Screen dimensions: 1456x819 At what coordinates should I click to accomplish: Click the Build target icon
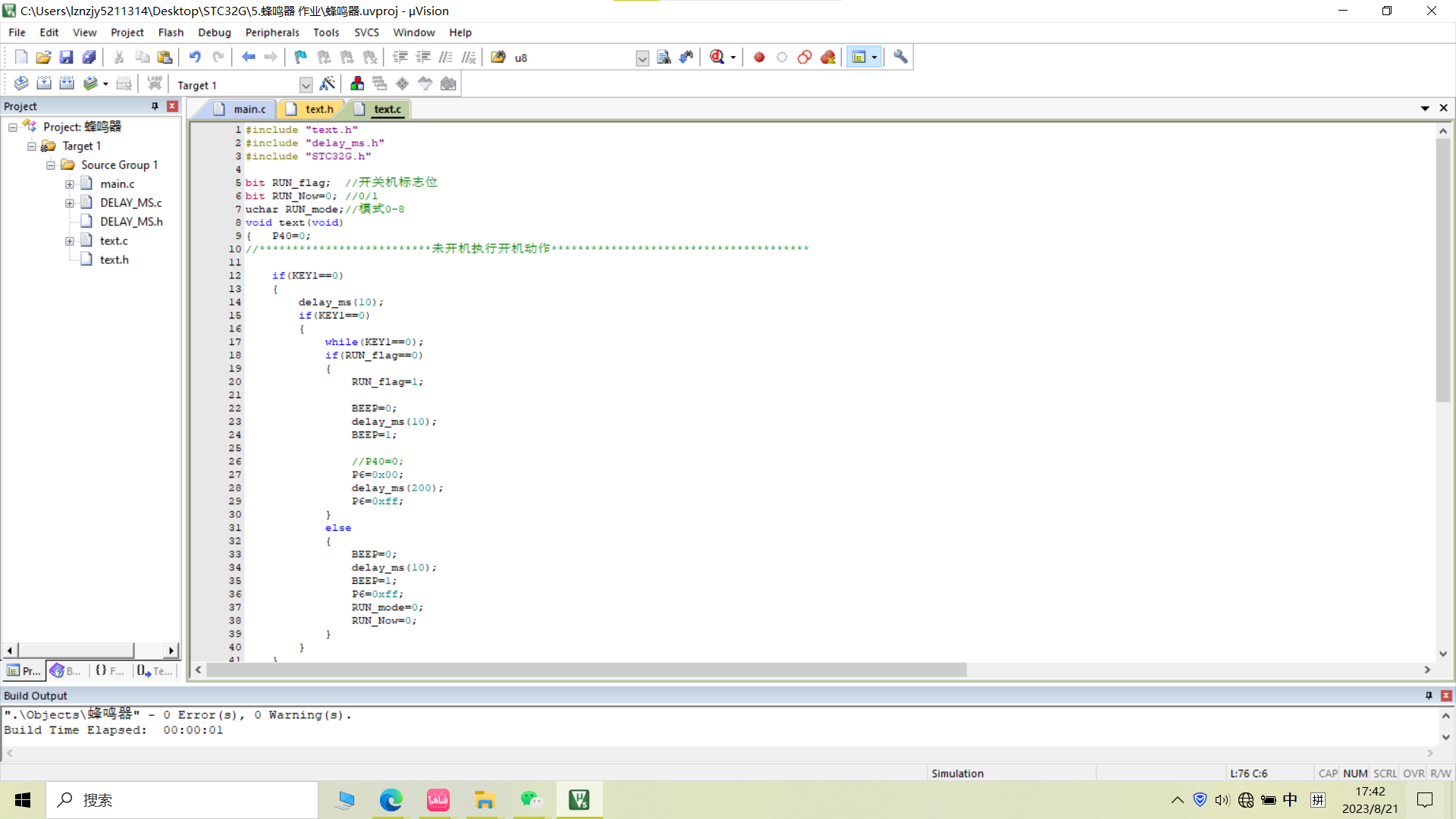(x=44, y=83)
